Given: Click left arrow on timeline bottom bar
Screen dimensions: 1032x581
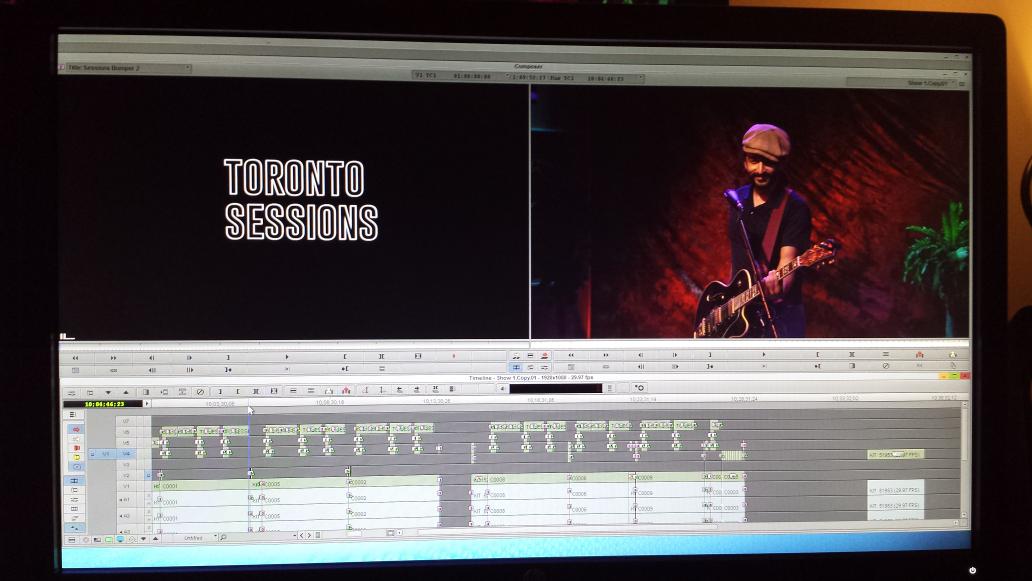Looking at the screenshot, I should pyautogui.click(x=301, y=535).
